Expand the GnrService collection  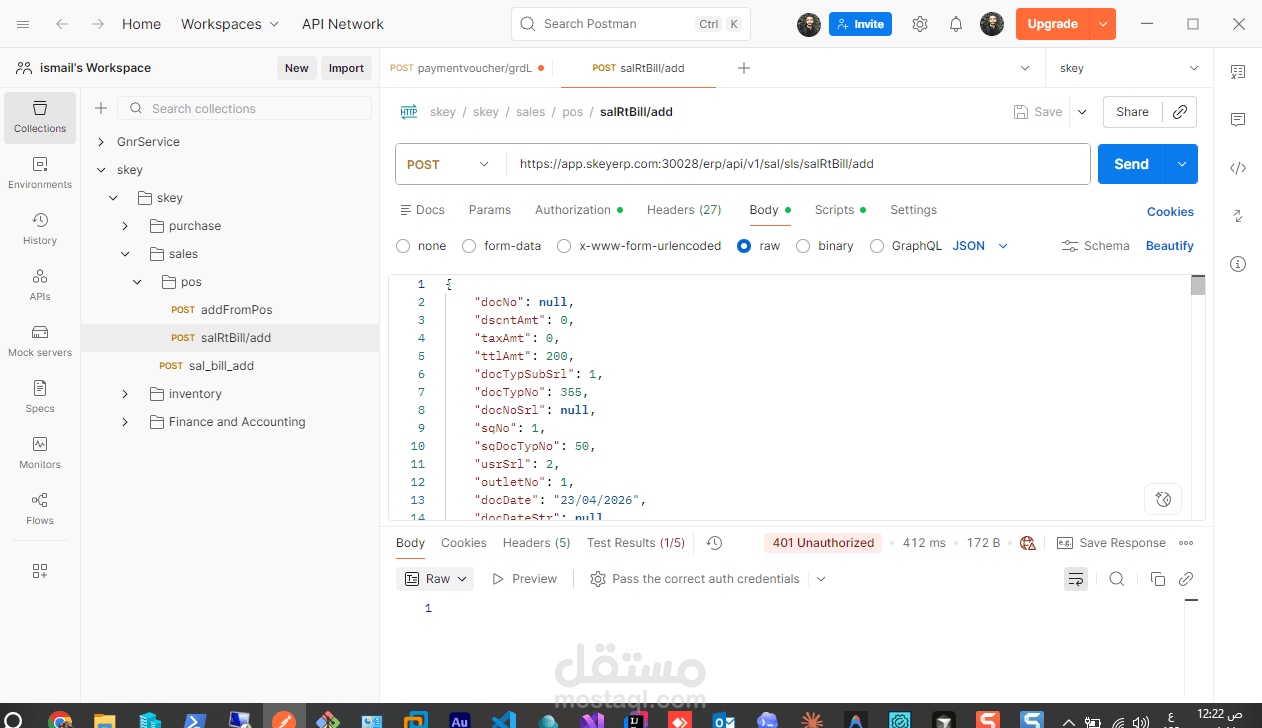[101, 142]
